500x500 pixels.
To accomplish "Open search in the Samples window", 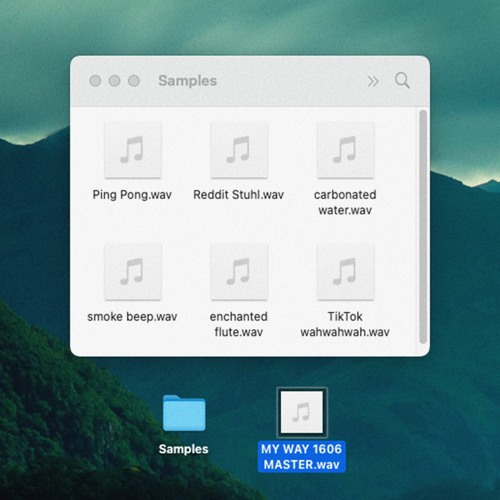I will 402,80.
